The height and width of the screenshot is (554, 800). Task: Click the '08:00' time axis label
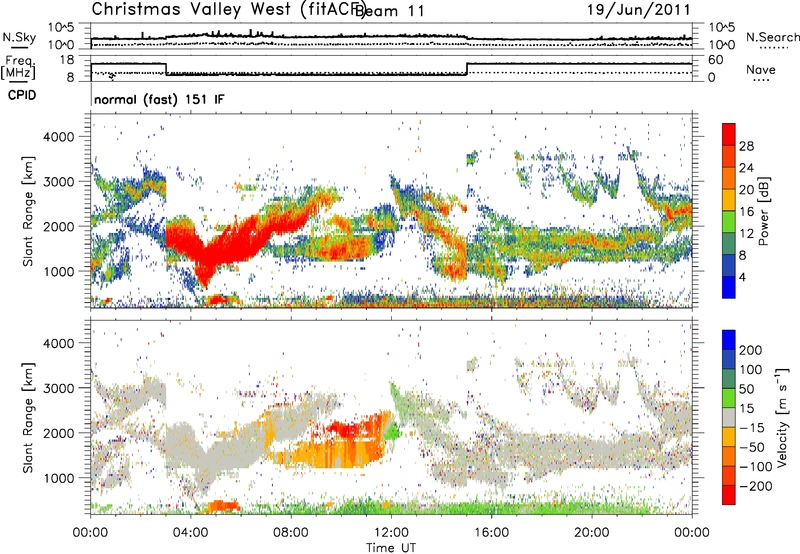tap(291, 533)
